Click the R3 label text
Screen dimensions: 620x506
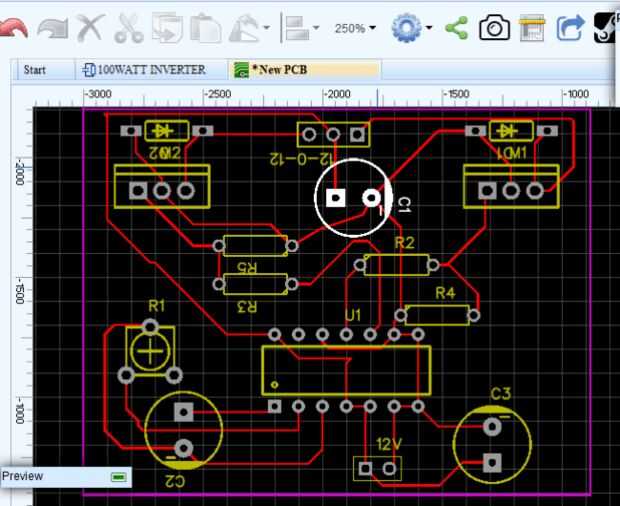coord(247,306)
